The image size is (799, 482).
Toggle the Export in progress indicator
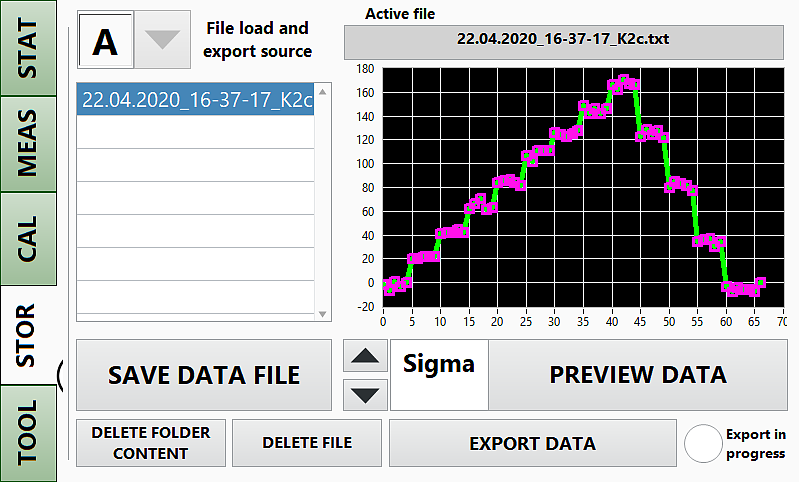[x=703, y=443]
